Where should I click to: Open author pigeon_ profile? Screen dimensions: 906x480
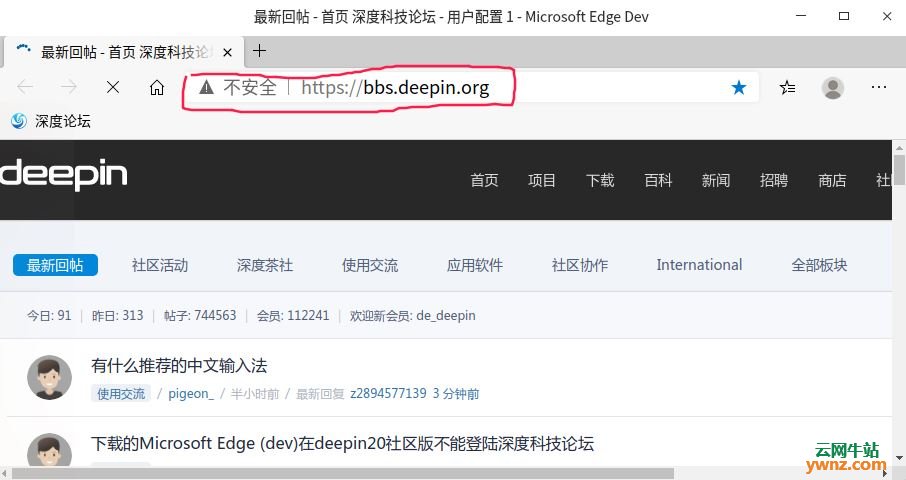pos(191,394)
